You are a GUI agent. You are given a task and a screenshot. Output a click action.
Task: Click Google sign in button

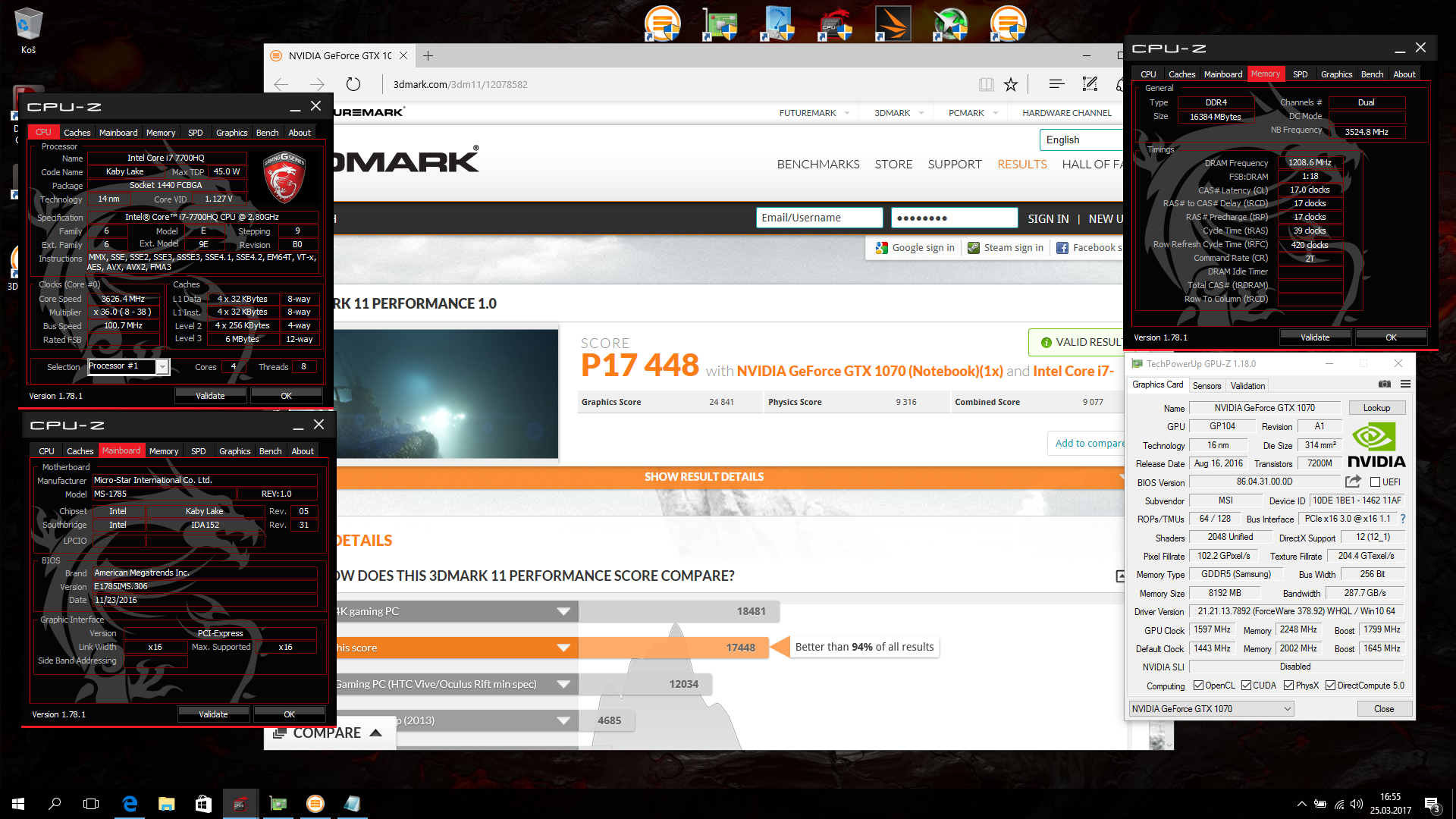click(915, 248)
